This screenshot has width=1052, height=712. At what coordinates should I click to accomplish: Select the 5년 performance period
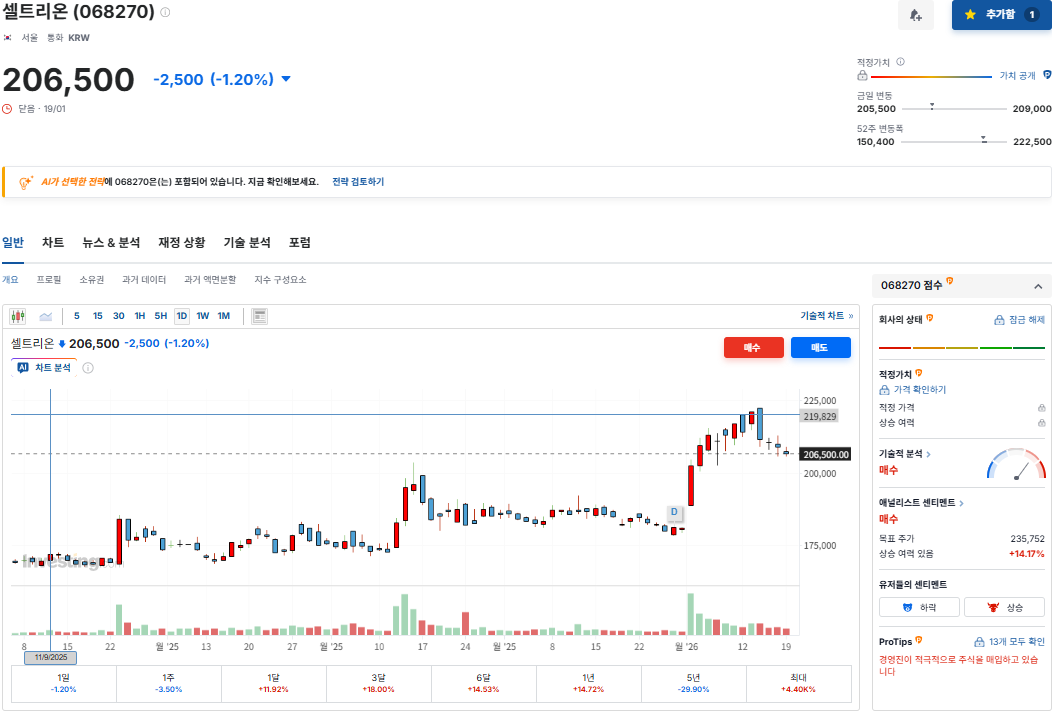[694, 684]
